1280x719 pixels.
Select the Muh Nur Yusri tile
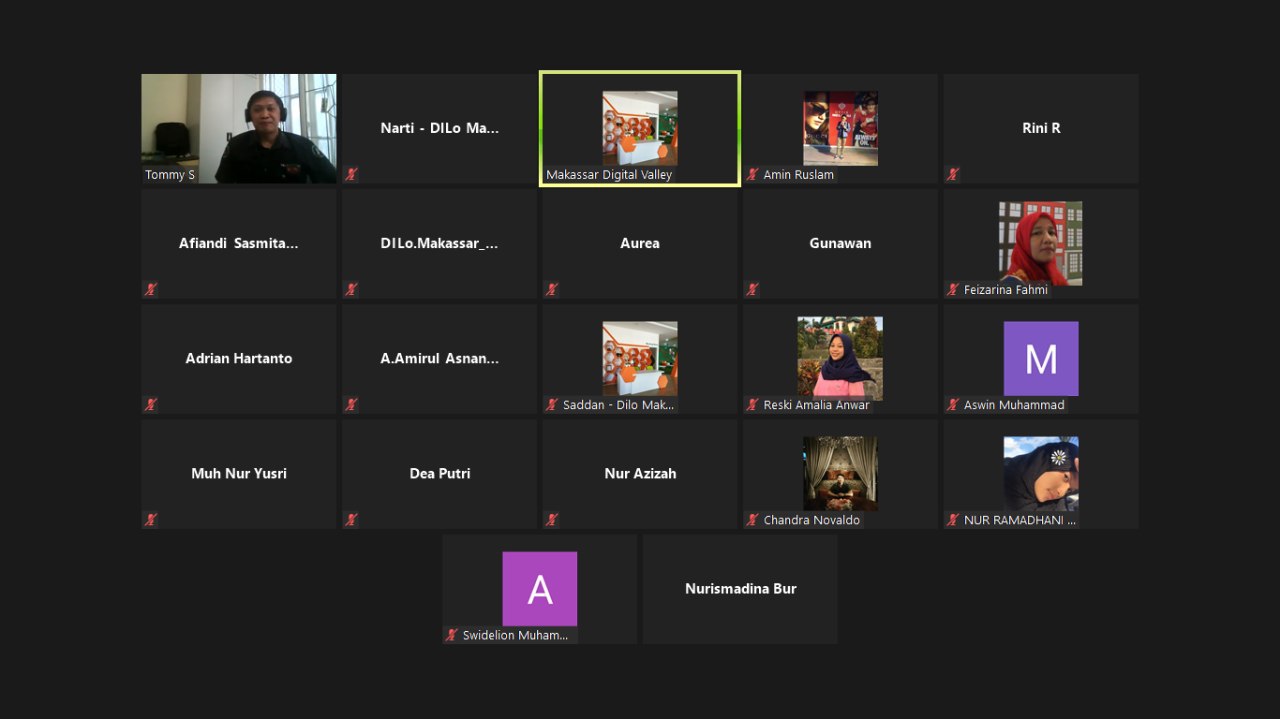(238, 473)
